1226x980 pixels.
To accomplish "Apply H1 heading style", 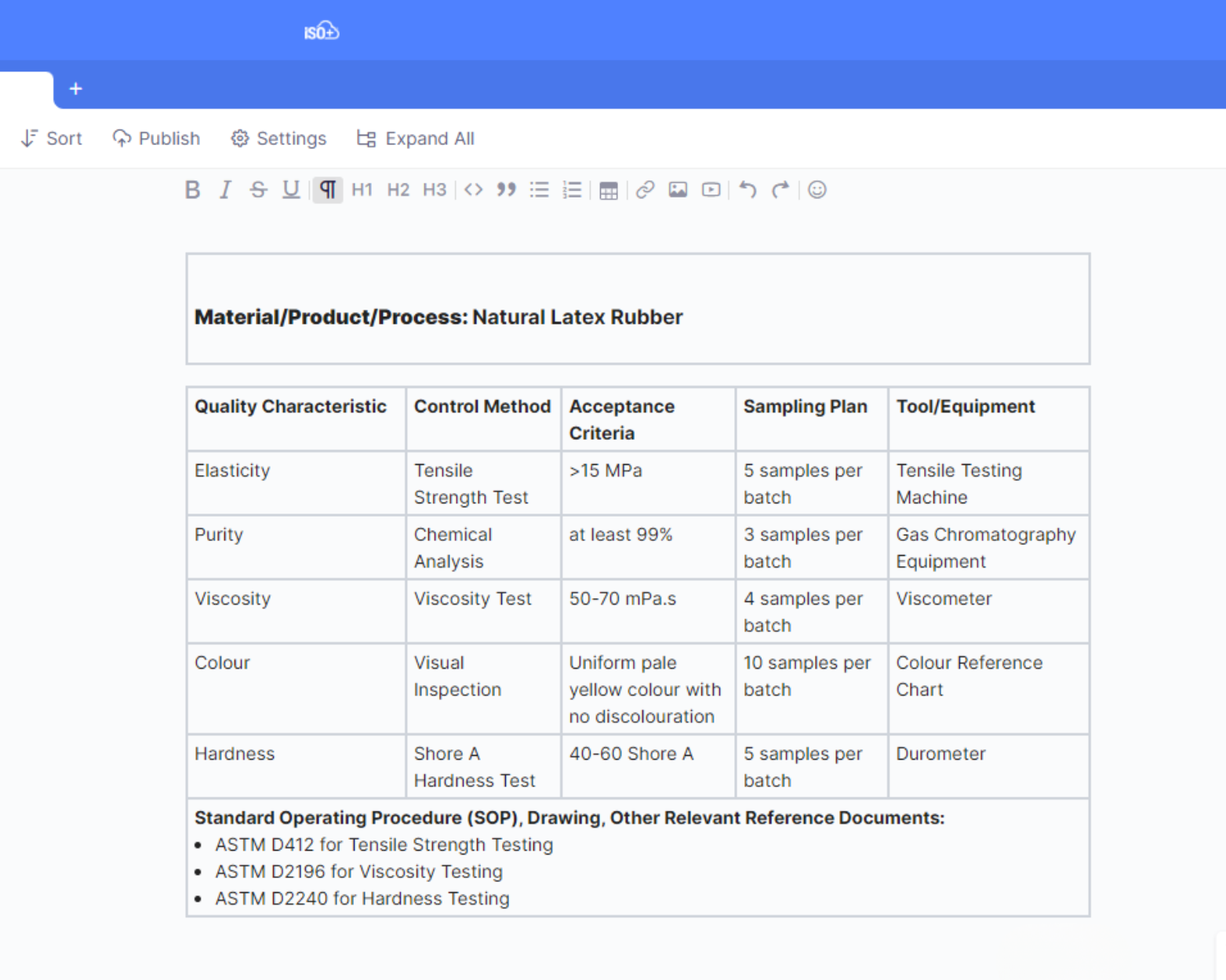I will 362,190.
